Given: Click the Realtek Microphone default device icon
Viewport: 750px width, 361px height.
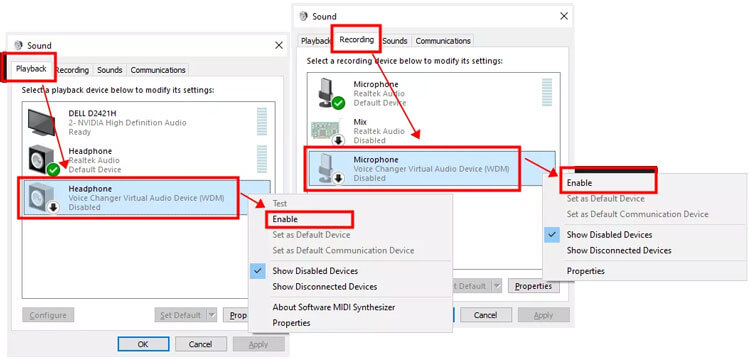Looking at the screenshot, I should 330,93.
